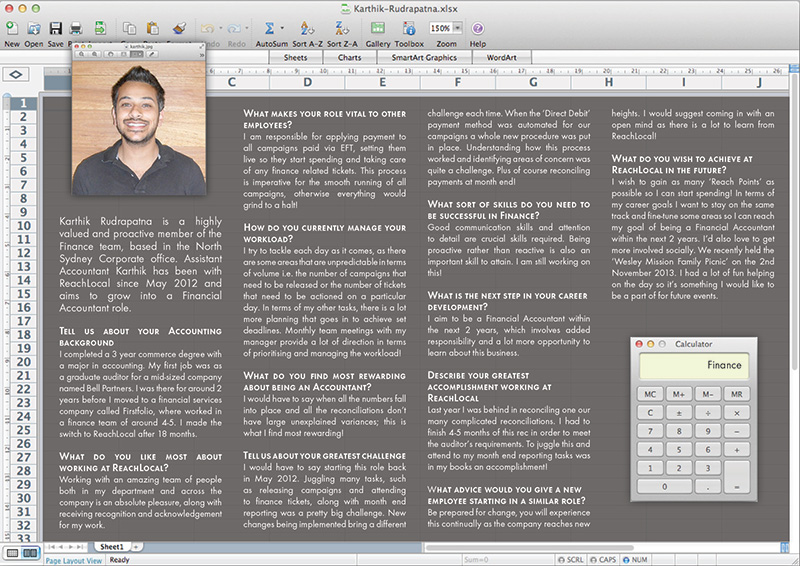This screenshot has height=566, width=800.
Task: Click the Help icon
Action: coord(477,28)
